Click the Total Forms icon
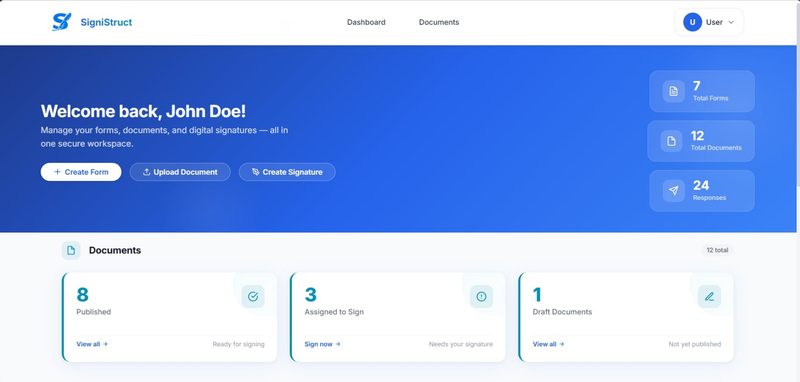 (673, 91)
